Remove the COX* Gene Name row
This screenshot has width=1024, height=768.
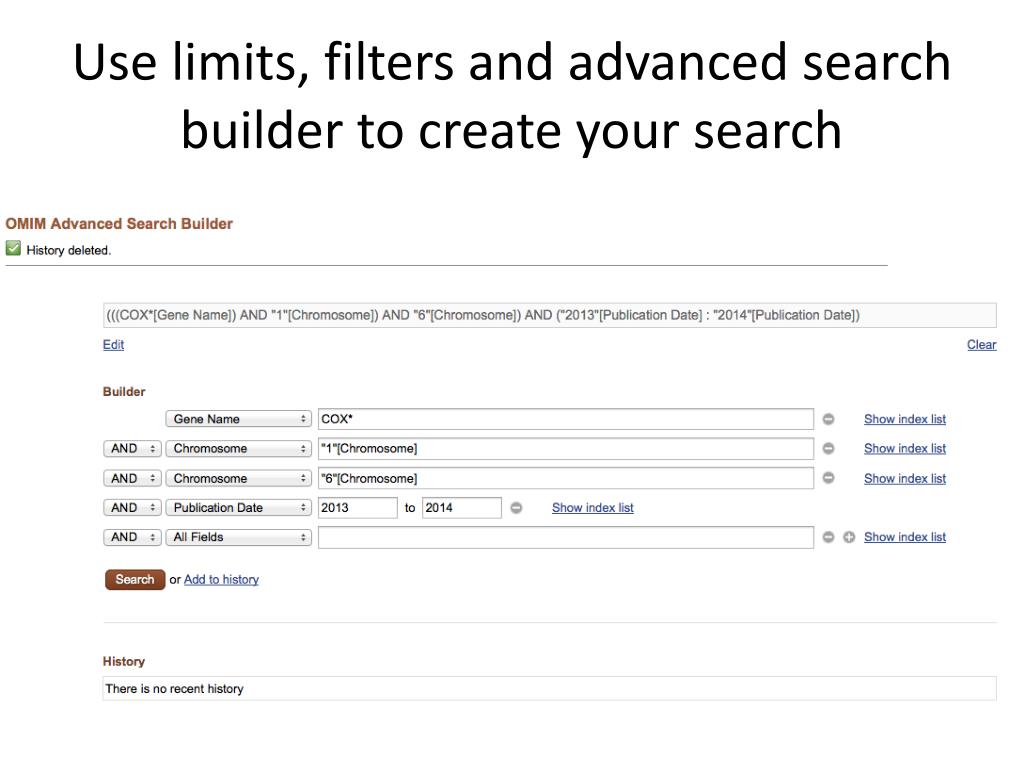[x=828, y=419]
